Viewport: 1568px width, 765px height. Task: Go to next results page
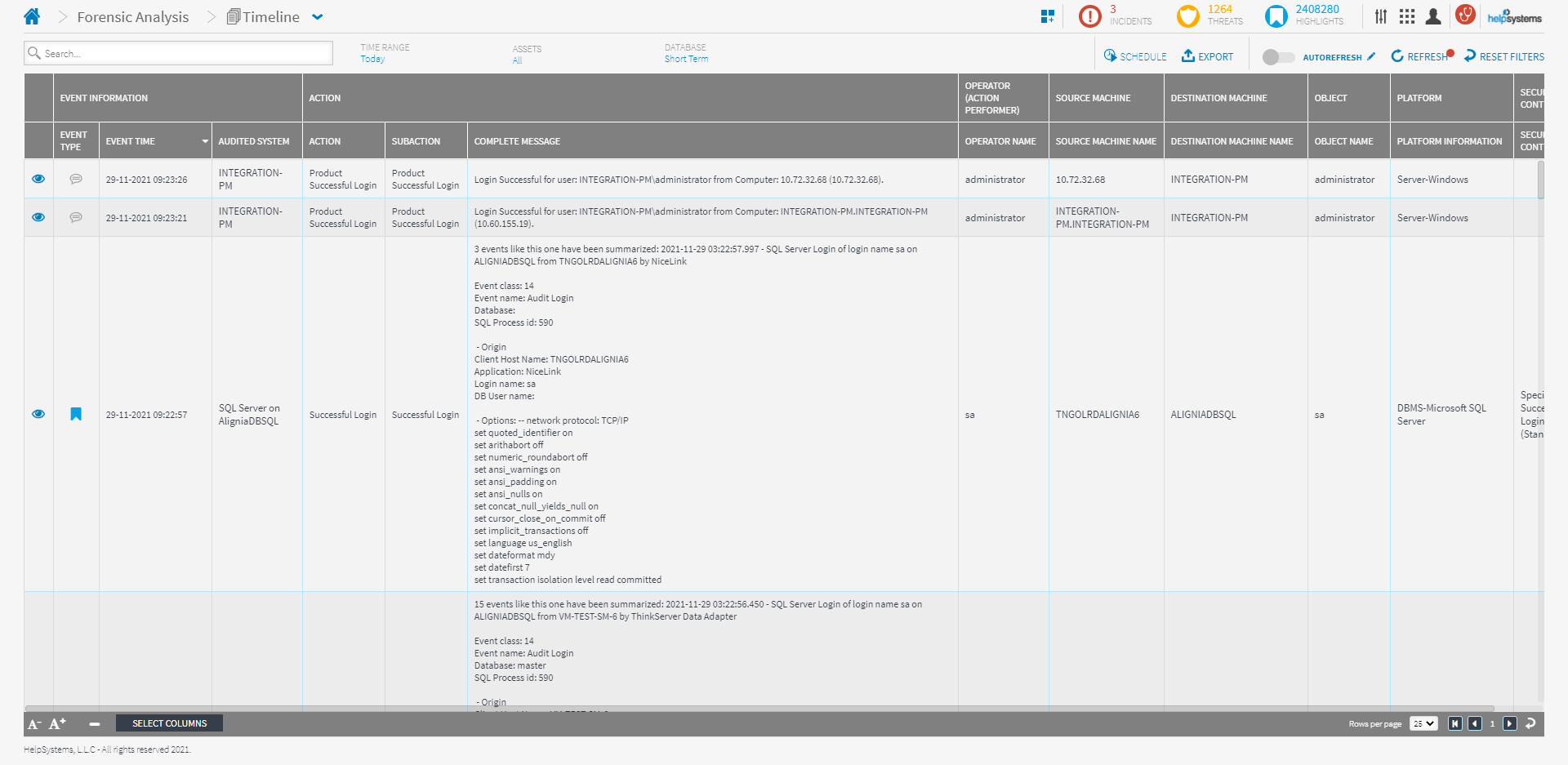click(x=1510, y=723)
